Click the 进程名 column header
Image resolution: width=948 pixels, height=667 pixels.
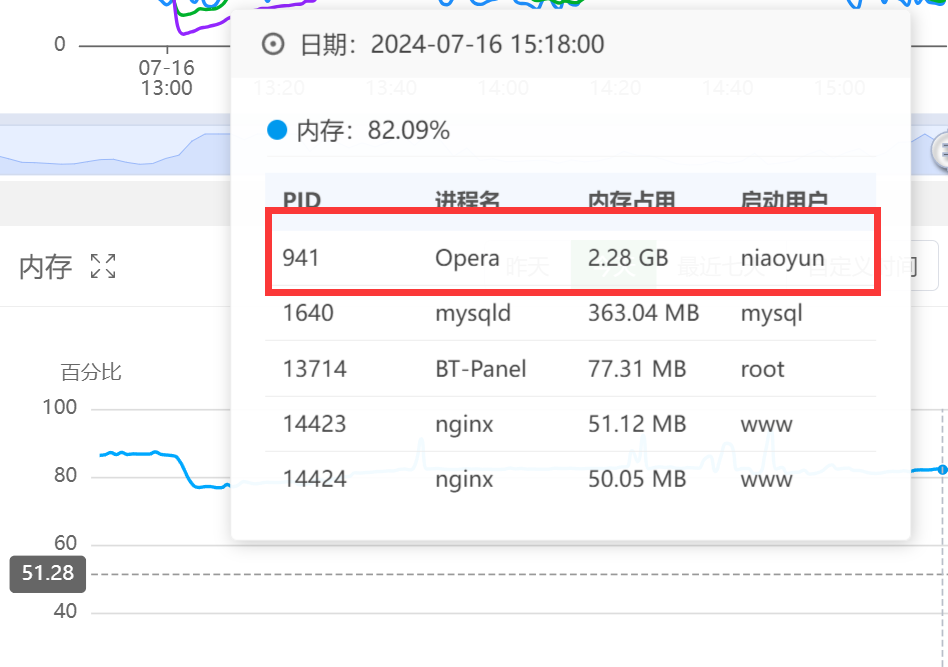[467, 200]
